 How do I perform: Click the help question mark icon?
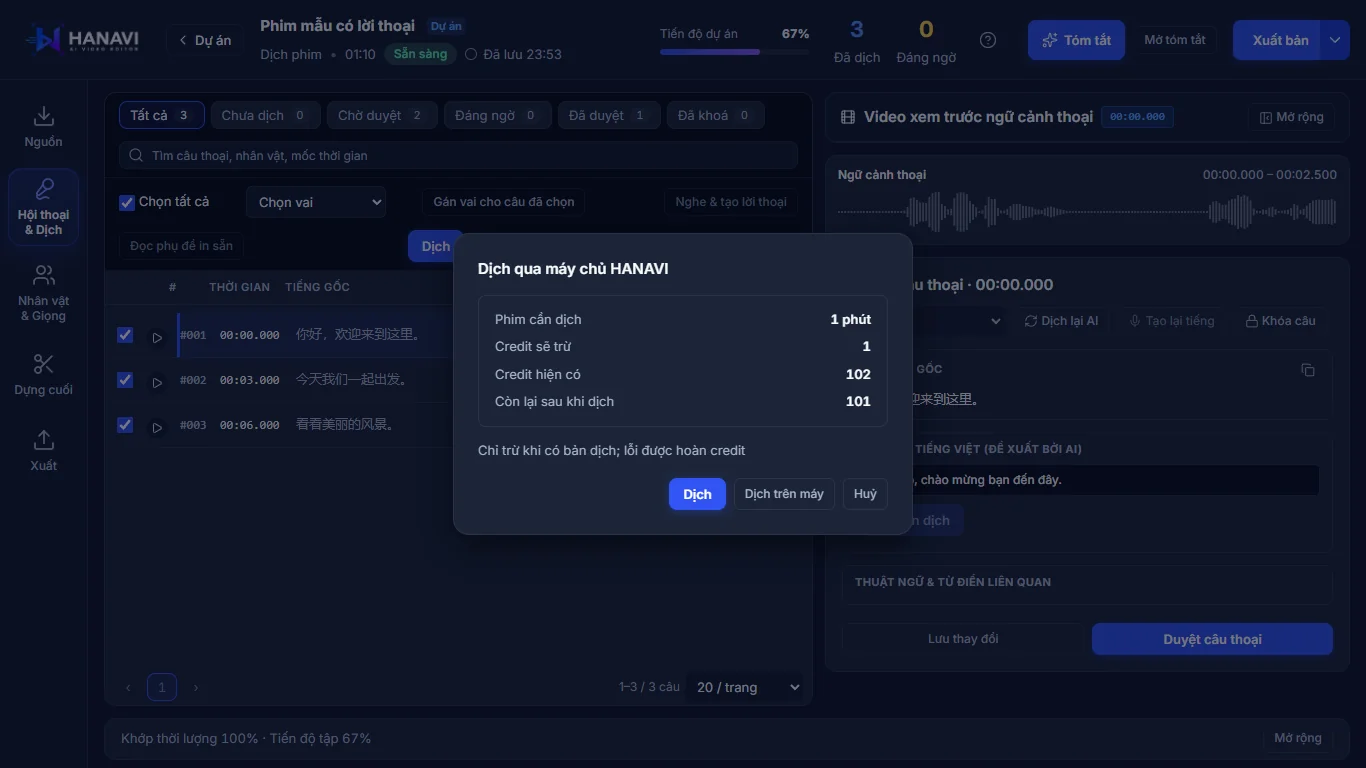[988, 40]
